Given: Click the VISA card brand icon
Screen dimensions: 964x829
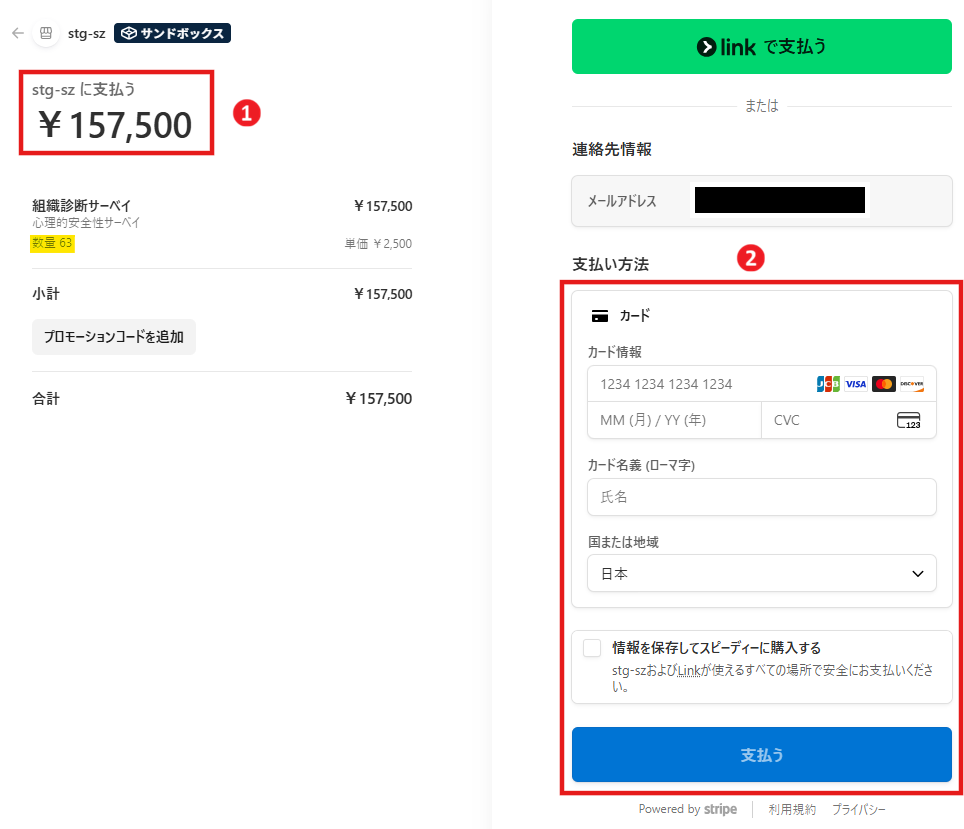Looking at the screenshot, I should tap(855, 384).
